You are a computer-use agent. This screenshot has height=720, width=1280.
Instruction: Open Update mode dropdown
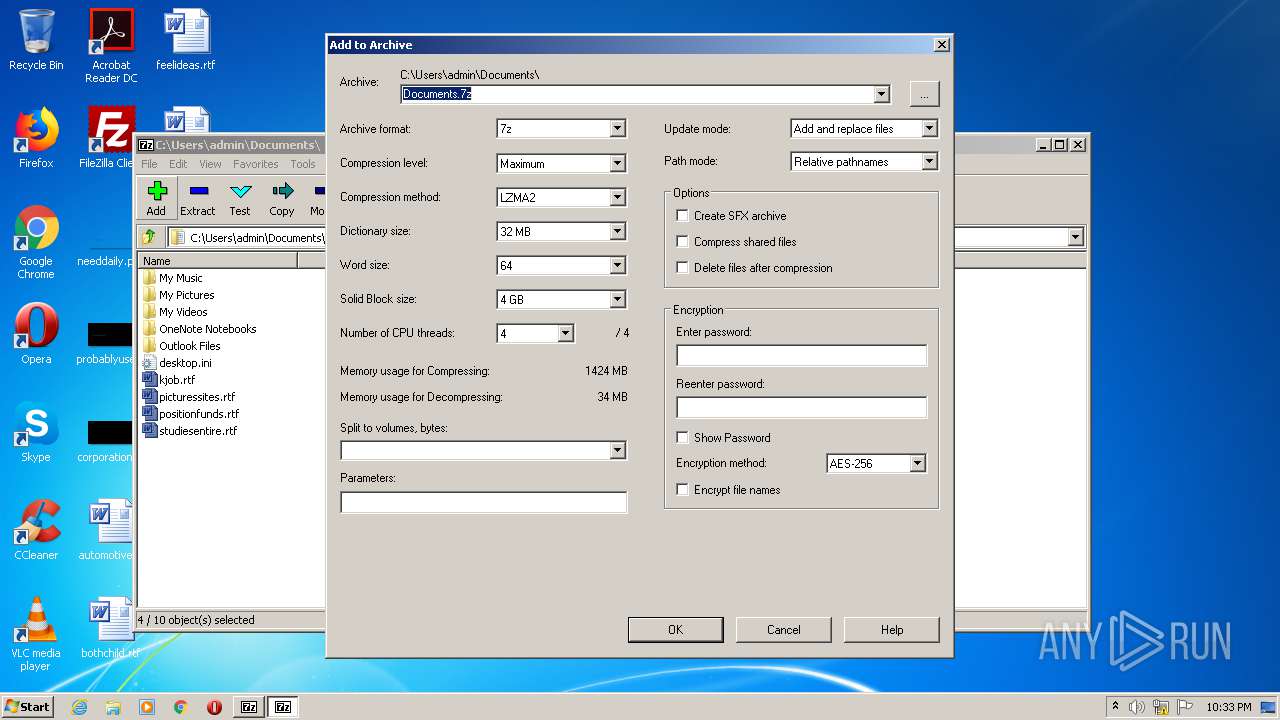pyautogui.click(x=929, y=129)
